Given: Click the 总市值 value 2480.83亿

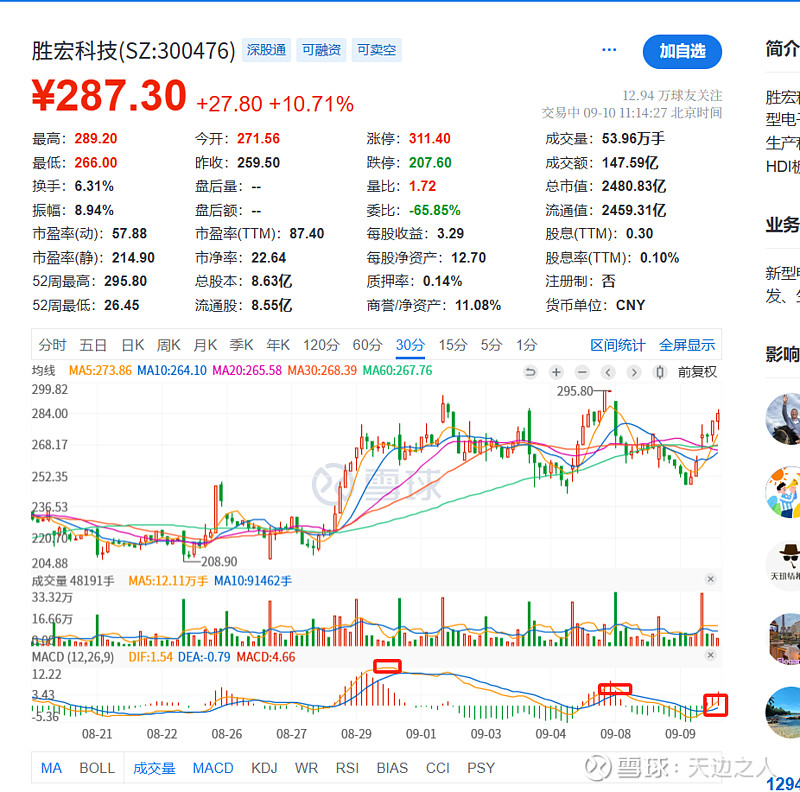Looking at the screenshot, I should tap(634, 186).
